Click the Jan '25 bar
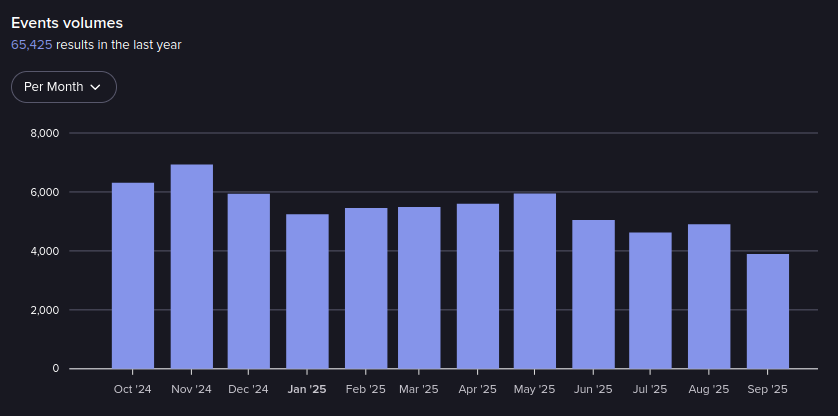This screenshot has width=838, height=416. click(307, 291)
